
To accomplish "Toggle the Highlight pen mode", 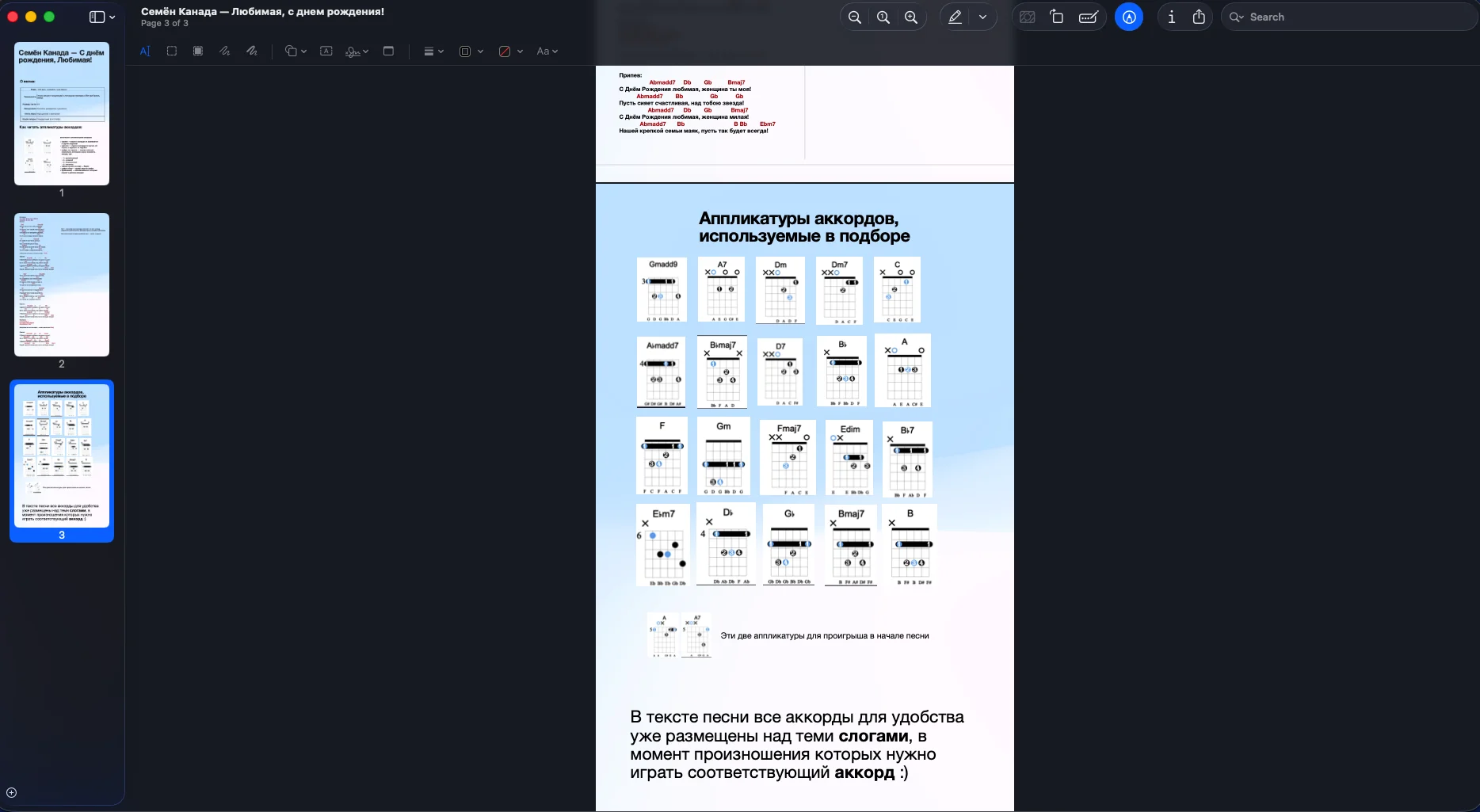I will pos(956,17).
